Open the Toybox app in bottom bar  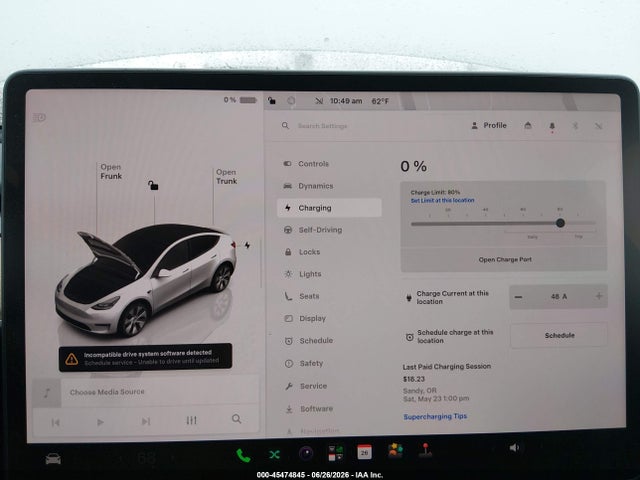[x=395, y=451]
